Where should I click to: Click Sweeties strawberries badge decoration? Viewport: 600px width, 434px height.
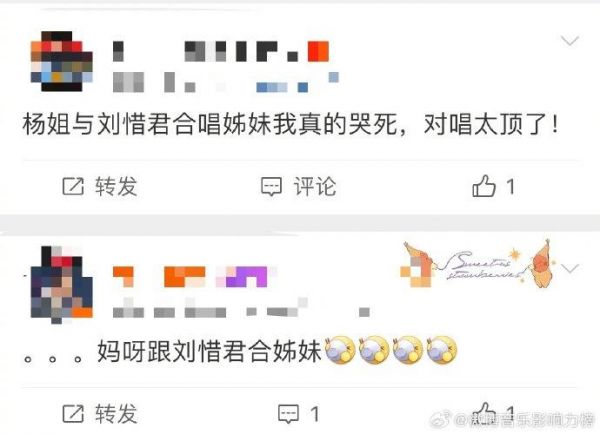click(478, 265)
